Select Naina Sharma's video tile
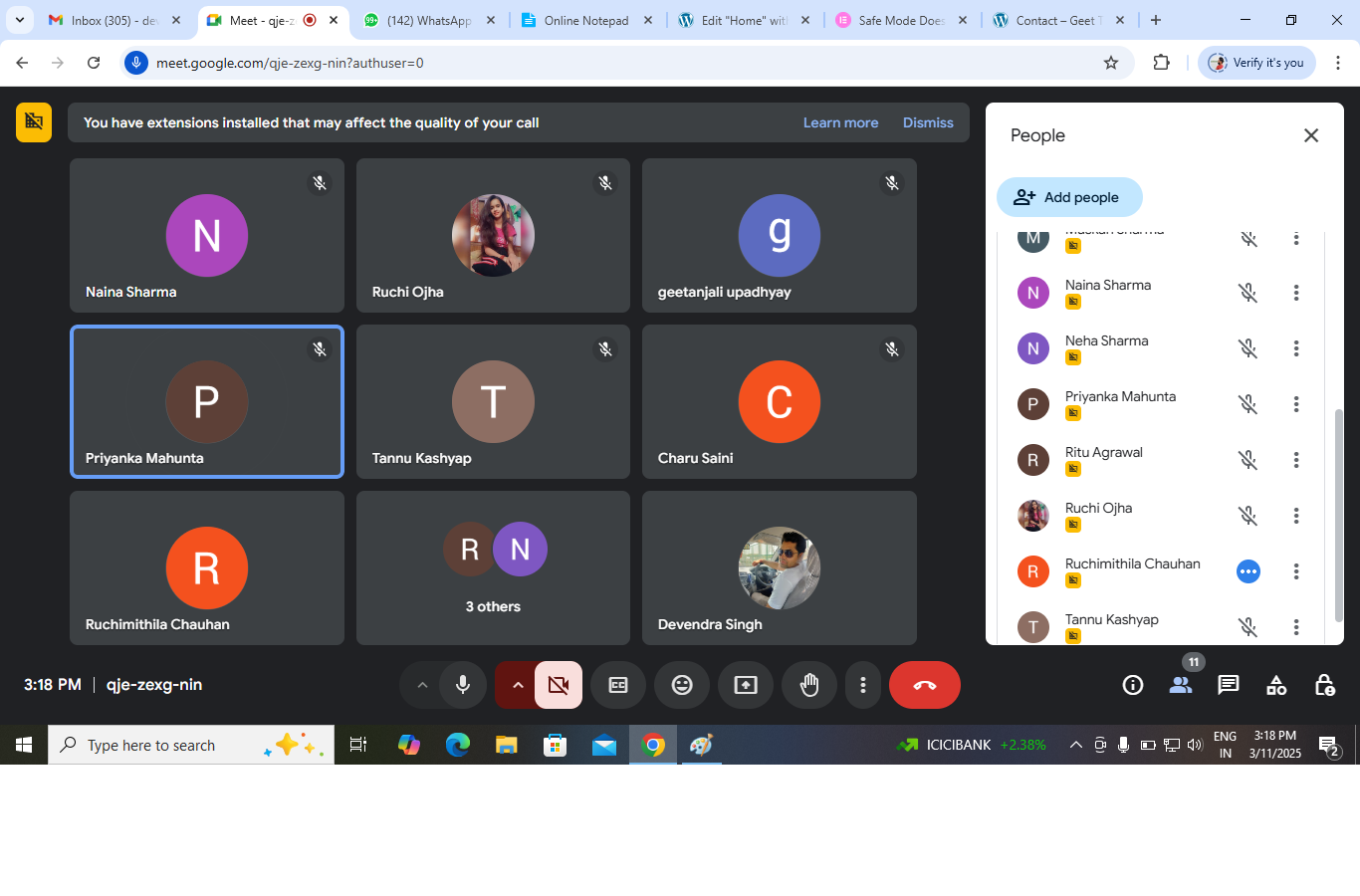The width and height of the screenshot is (1360, 896). click(207, 236)
